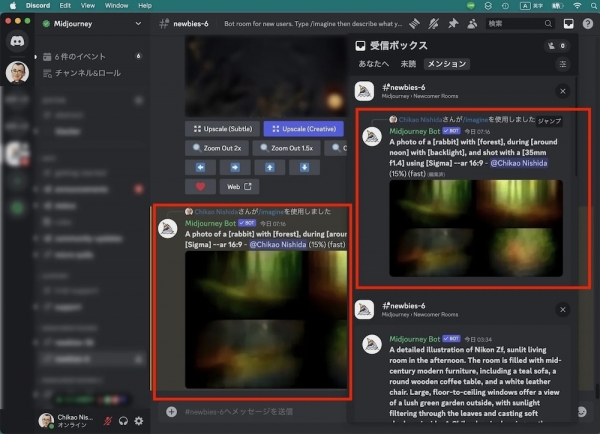Viewport: 600px width, 434px height.
Task: Open user settings gear icon
Action: coord(139,420)
